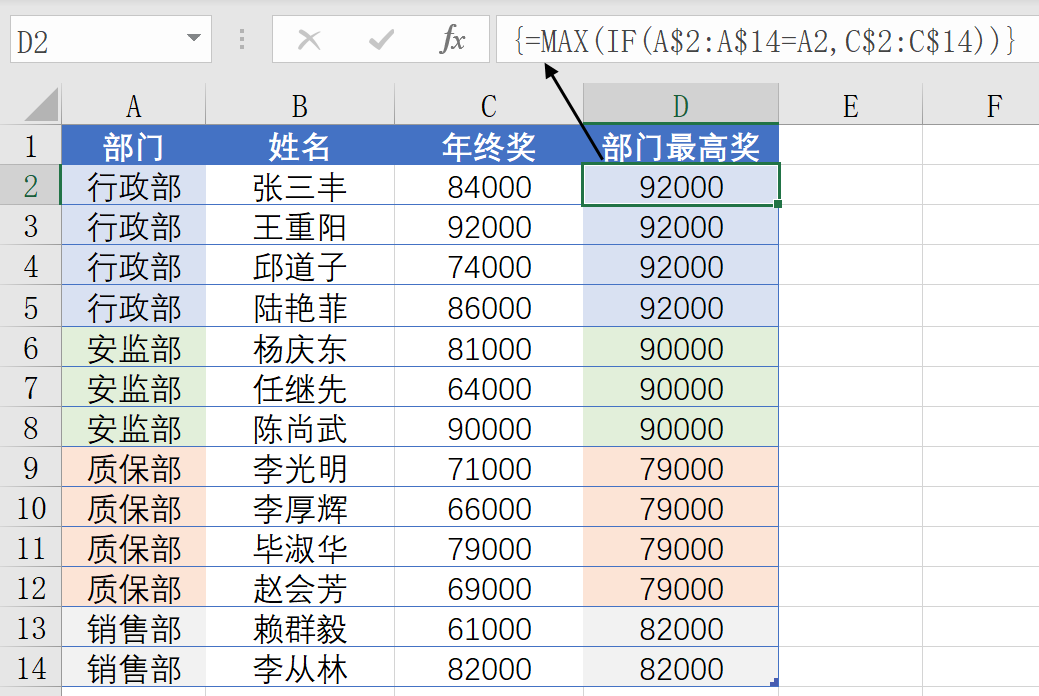This screenshot has height=696, width=1039.
Task: Click the fill handle of cell D2
Action: coord(778,204)
